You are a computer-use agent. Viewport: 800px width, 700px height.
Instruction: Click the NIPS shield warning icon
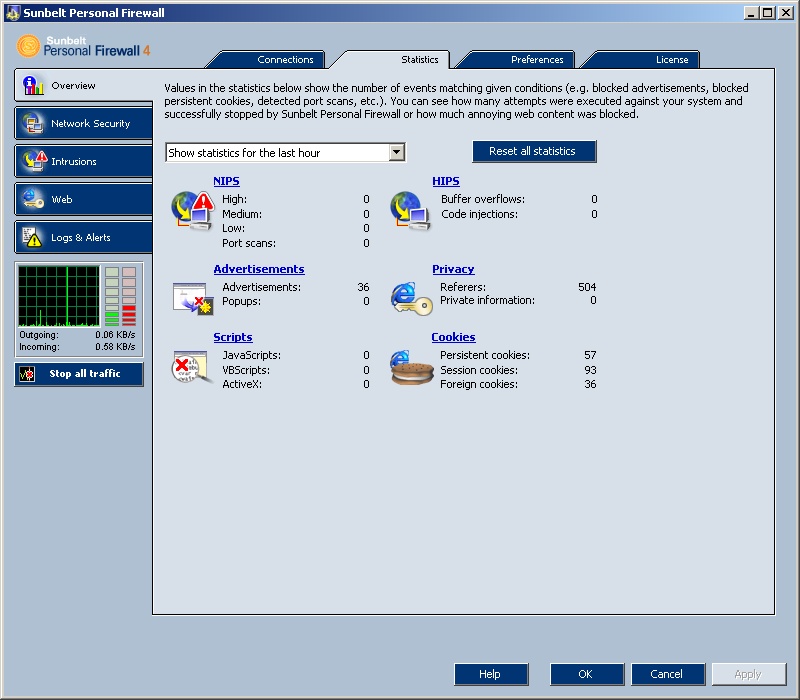tap(192, 210)
